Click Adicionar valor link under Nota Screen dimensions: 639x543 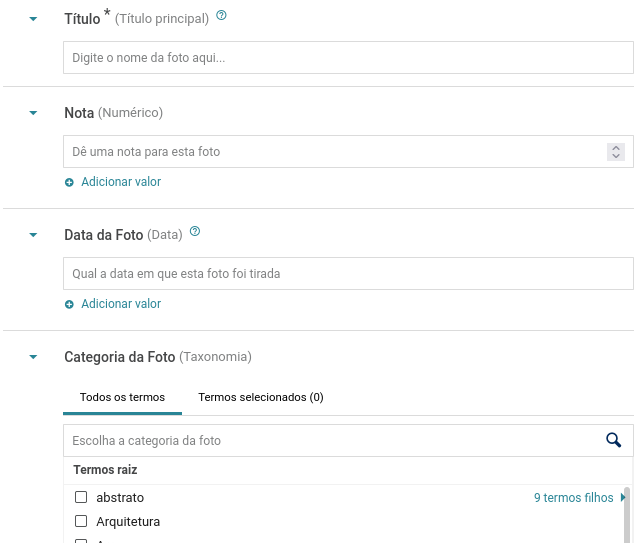click(x=121, y=182)
